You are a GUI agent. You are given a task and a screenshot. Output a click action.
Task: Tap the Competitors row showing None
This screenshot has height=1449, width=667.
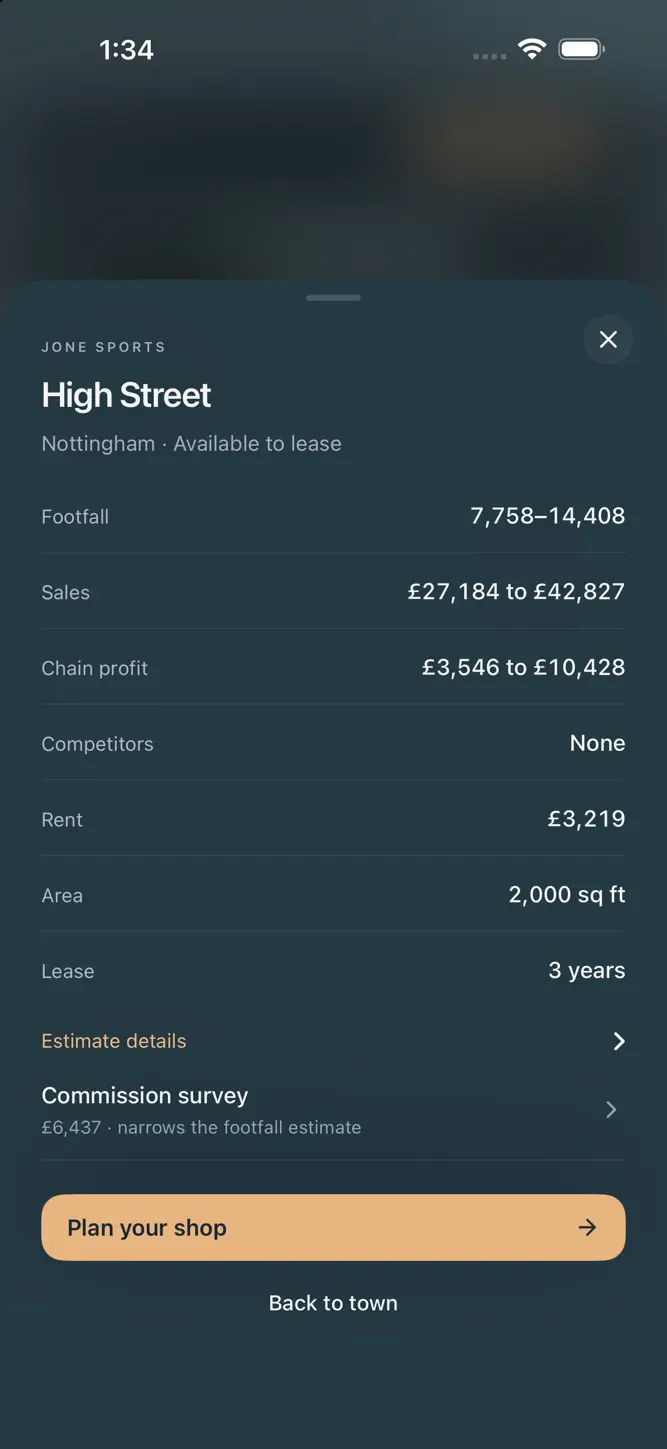click(333, 743)
